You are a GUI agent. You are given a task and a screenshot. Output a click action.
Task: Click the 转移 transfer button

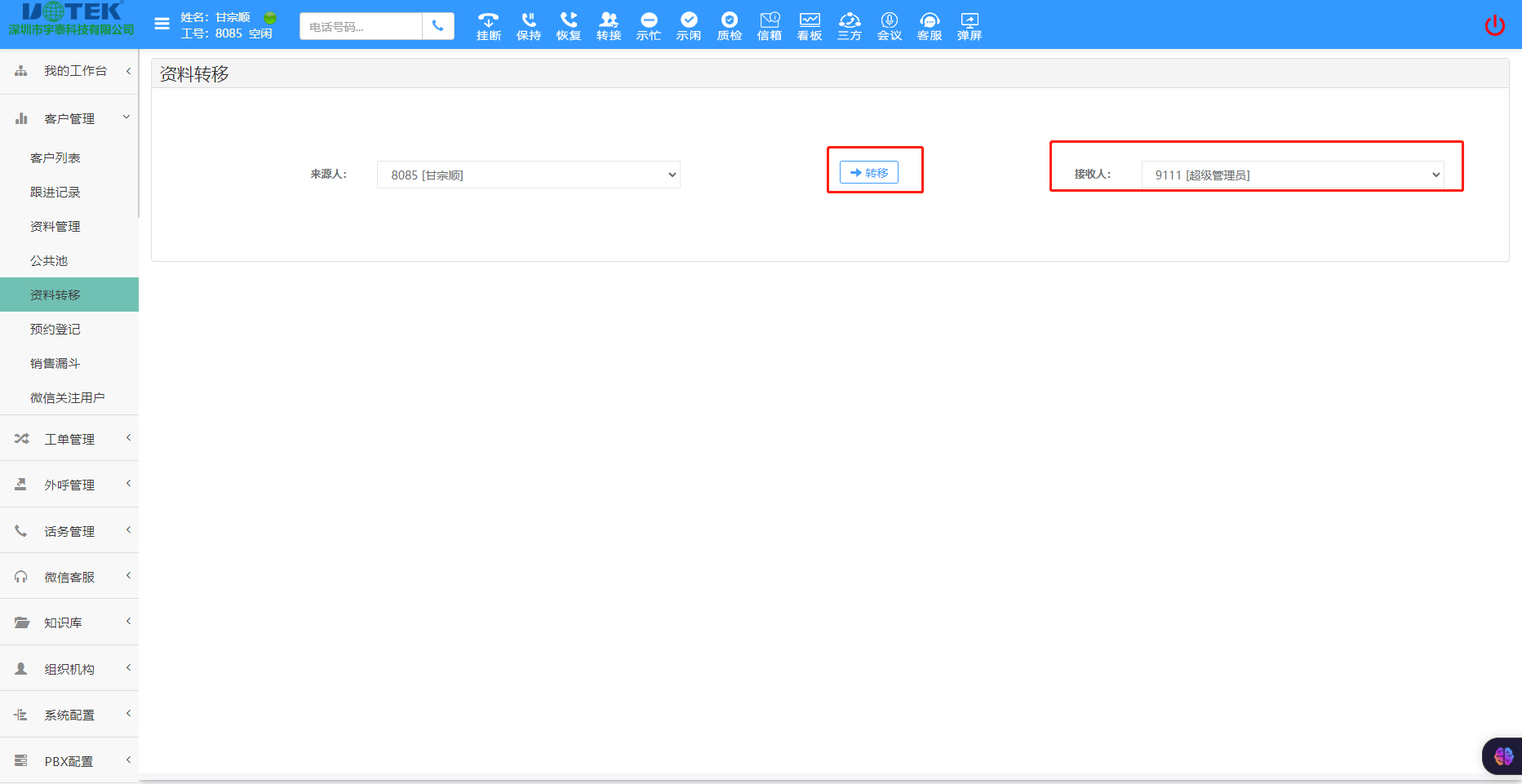[868, 172]
